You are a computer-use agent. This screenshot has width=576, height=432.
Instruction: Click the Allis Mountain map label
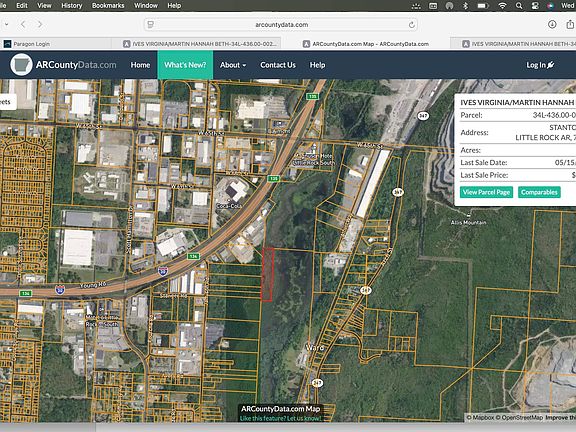pos(468,222)
